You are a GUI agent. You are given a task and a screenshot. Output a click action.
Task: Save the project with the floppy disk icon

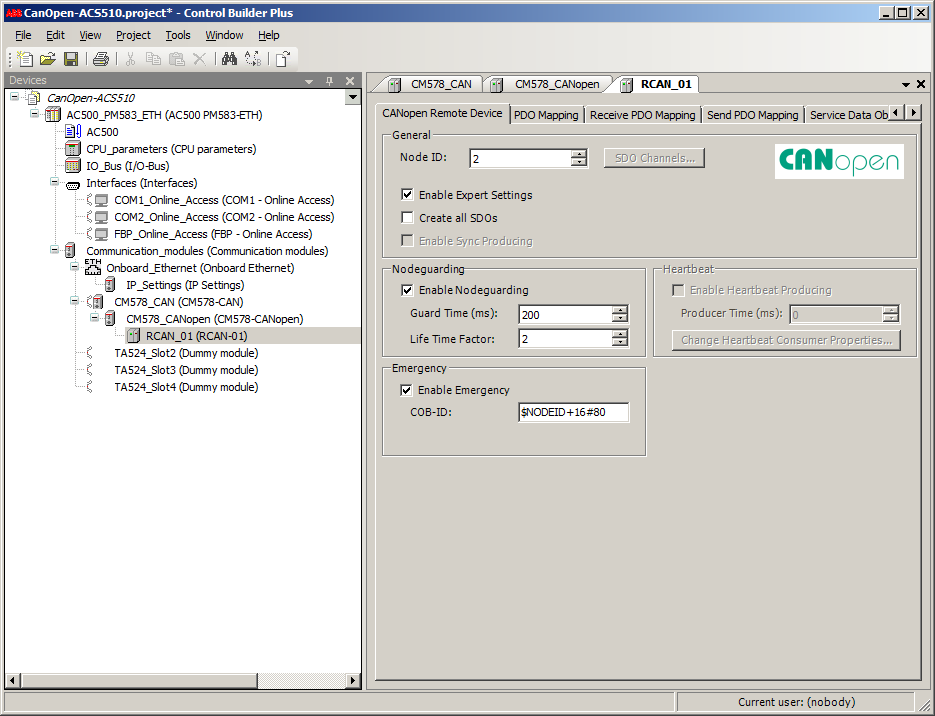tap(71, 59)
